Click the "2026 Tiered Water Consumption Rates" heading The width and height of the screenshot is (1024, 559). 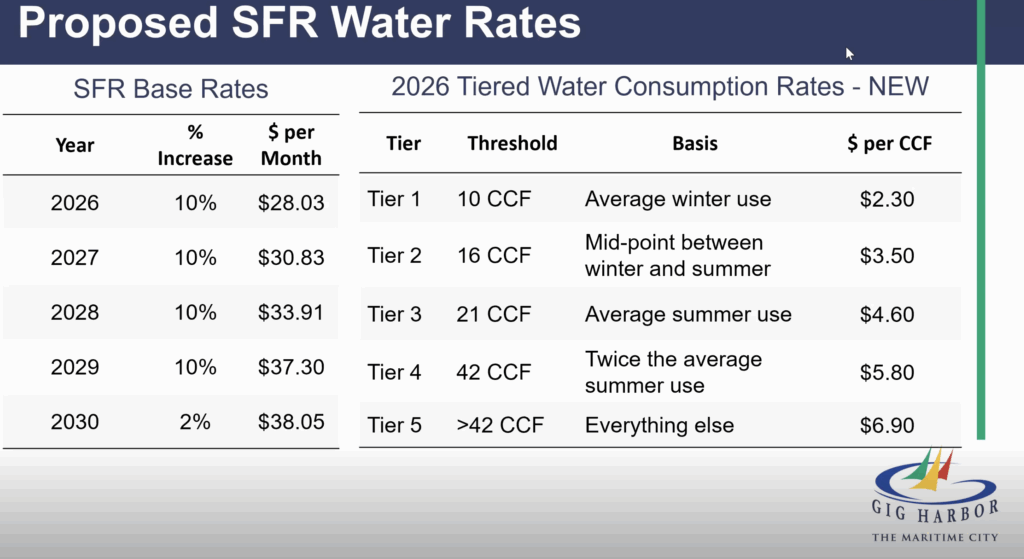pos(660,86)
